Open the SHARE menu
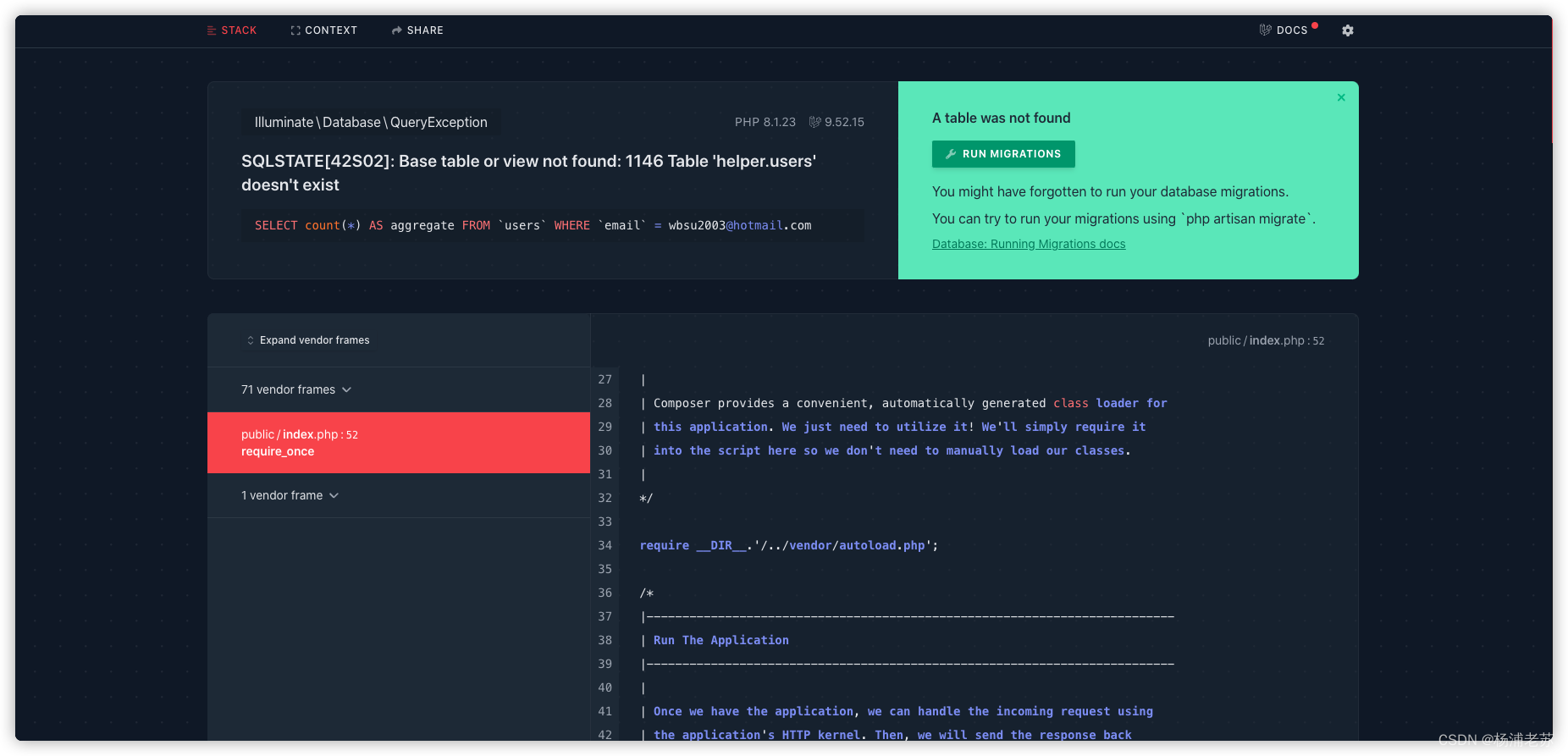Viewport: 1568px width, 756px height. (x=417, y=30)
